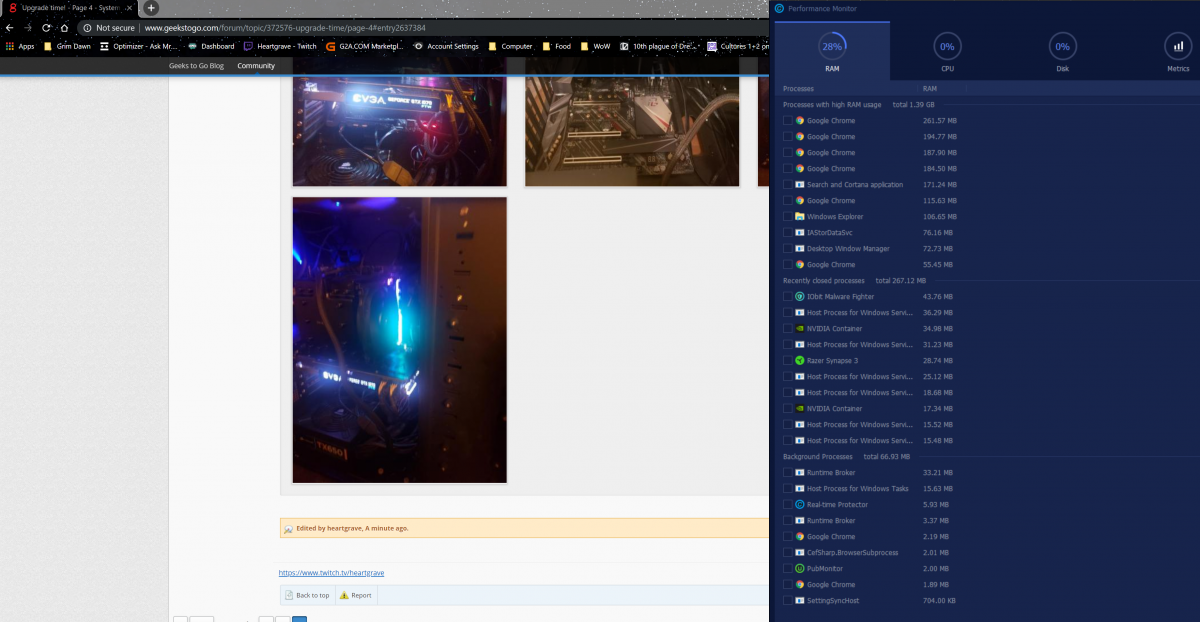Check the Windows Explorer process box

pyautogui.click(x=787, y=217)
